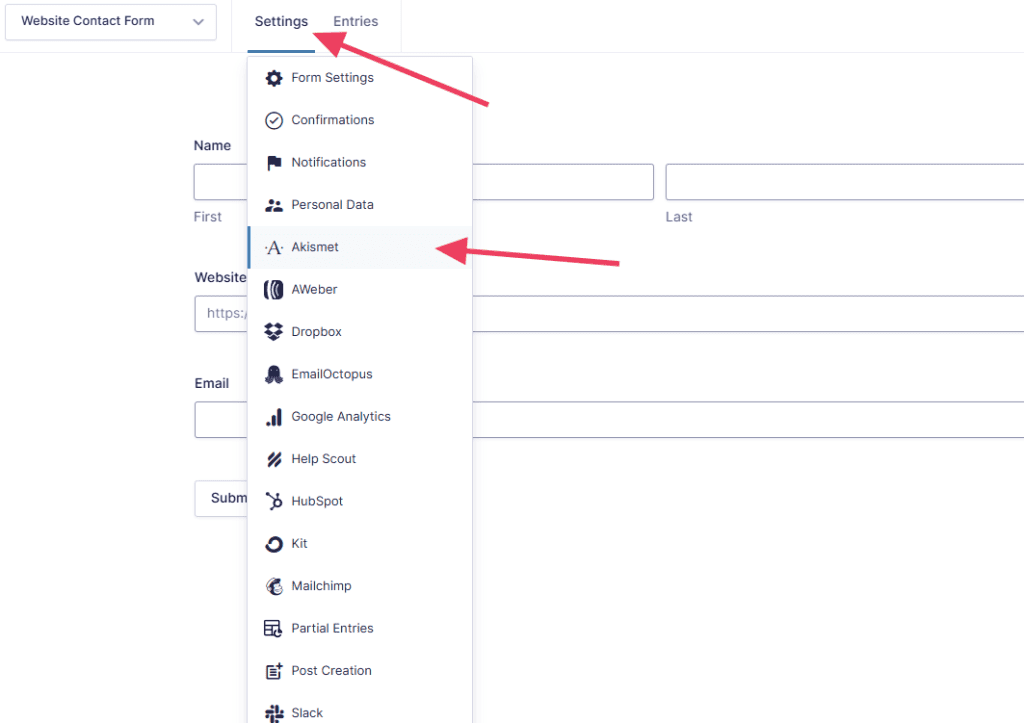Click the Website field label
The width and height of the screenshot is (1024, 723).
[221, 278]
